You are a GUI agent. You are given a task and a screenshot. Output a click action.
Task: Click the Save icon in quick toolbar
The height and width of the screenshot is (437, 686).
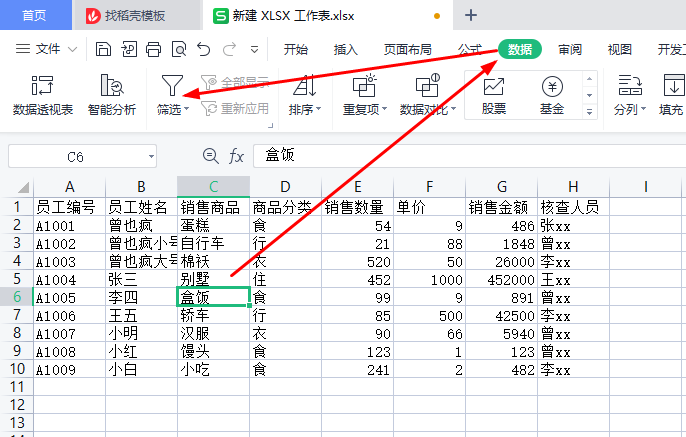click(x=103, y=49)
